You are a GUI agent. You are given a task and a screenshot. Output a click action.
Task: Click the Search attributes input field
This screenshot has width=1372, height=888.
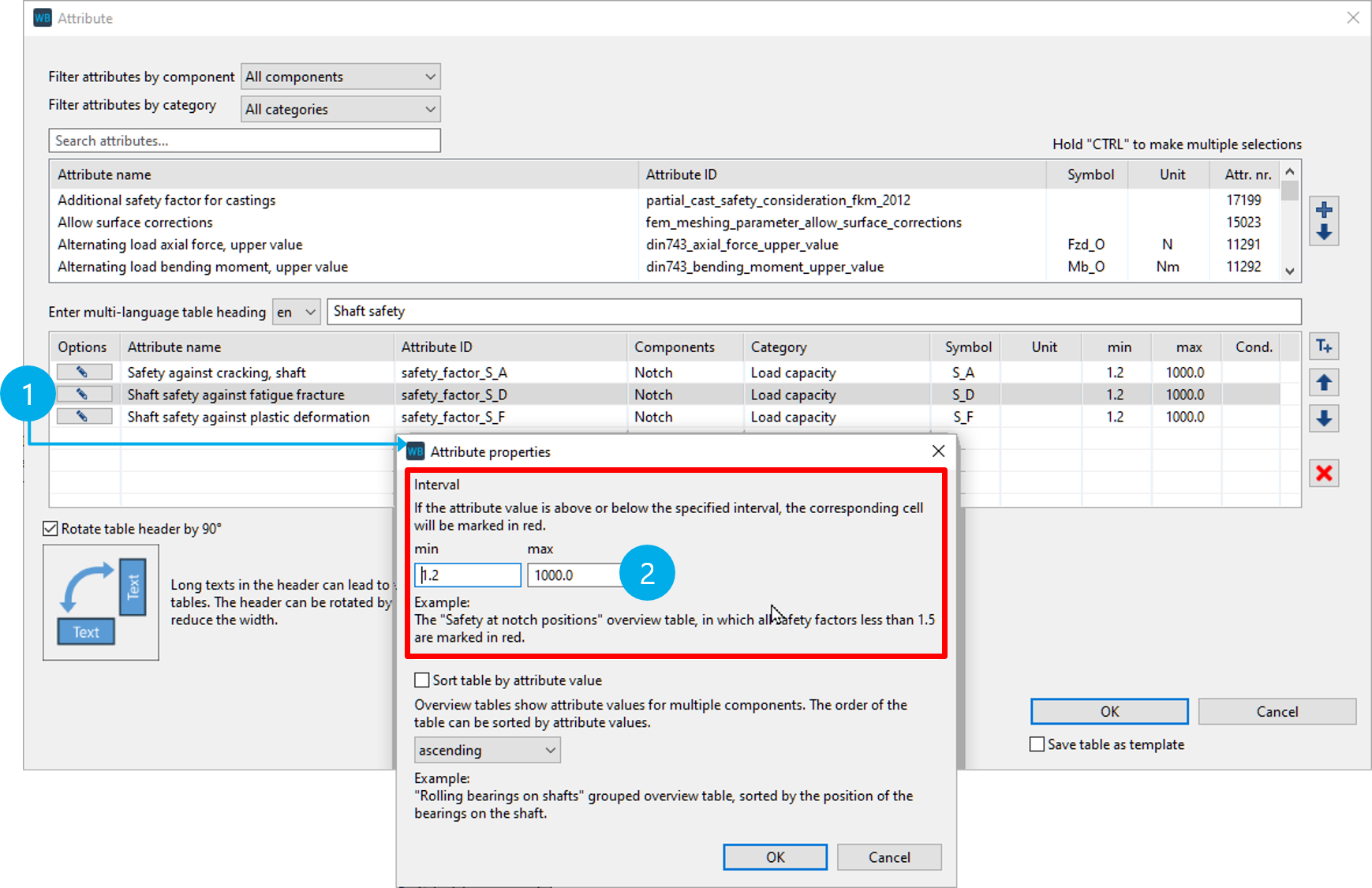[245, 141]
